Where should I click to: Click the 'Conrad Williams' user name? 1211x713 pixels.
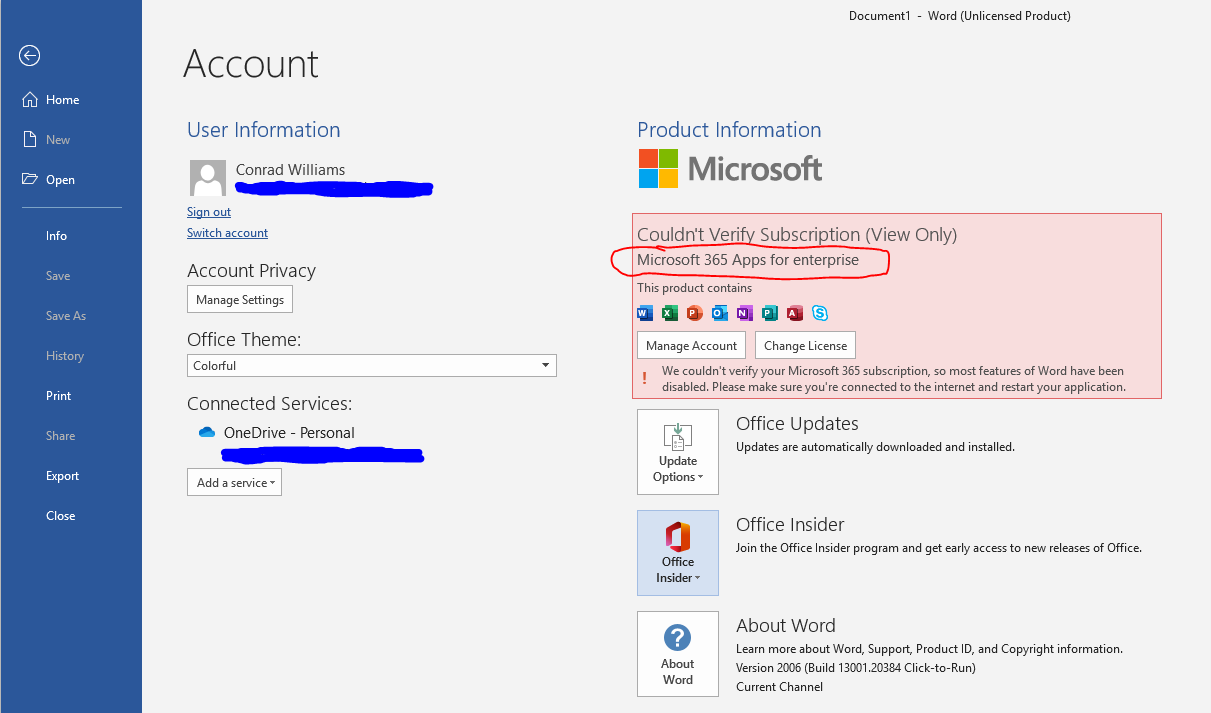[x=290, y=170]
